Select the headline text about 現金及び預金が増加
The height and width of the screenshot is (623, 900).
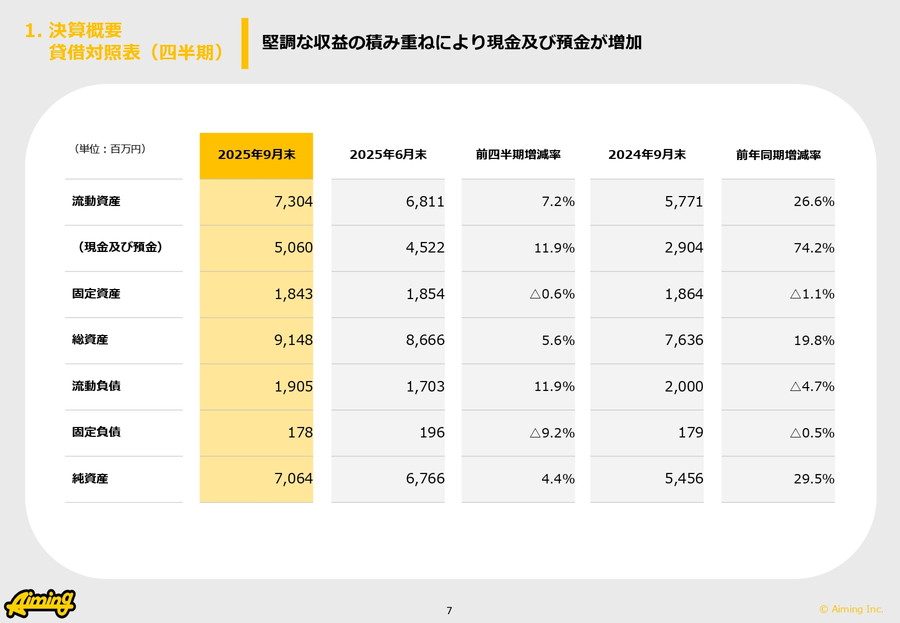452,43
